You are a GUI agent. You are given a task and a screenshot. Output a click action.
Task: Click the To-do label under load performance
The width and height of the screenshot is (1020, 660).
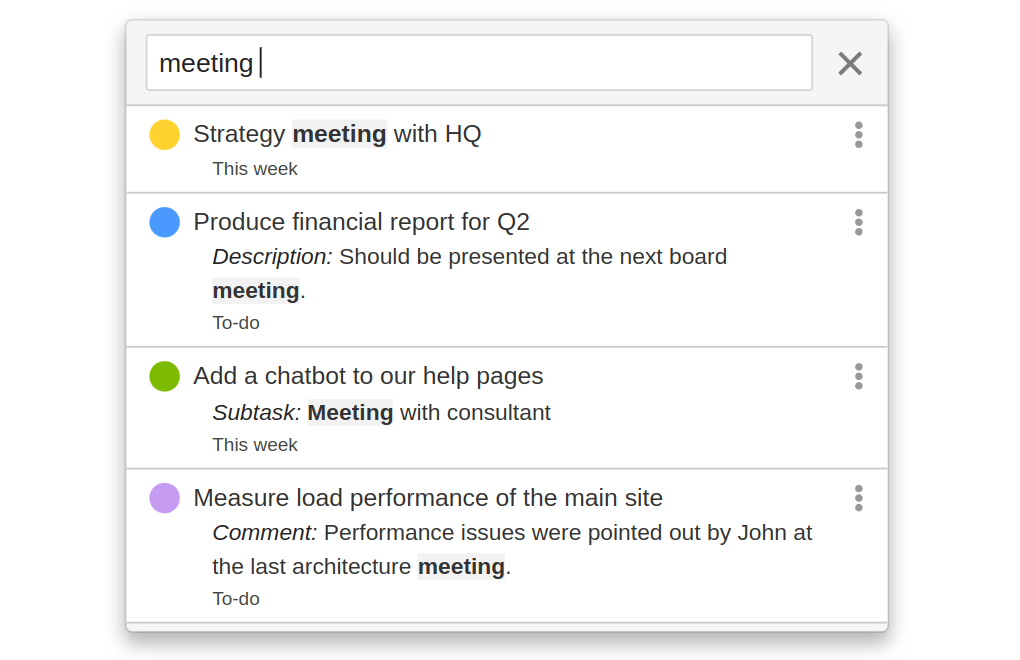(x=236, y=599)
